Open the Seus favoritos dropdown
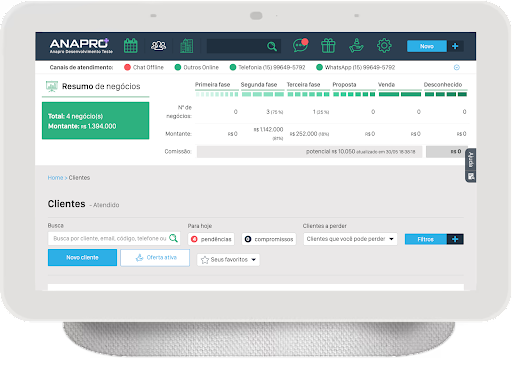 pyautogui.click(x=228, y=260)
